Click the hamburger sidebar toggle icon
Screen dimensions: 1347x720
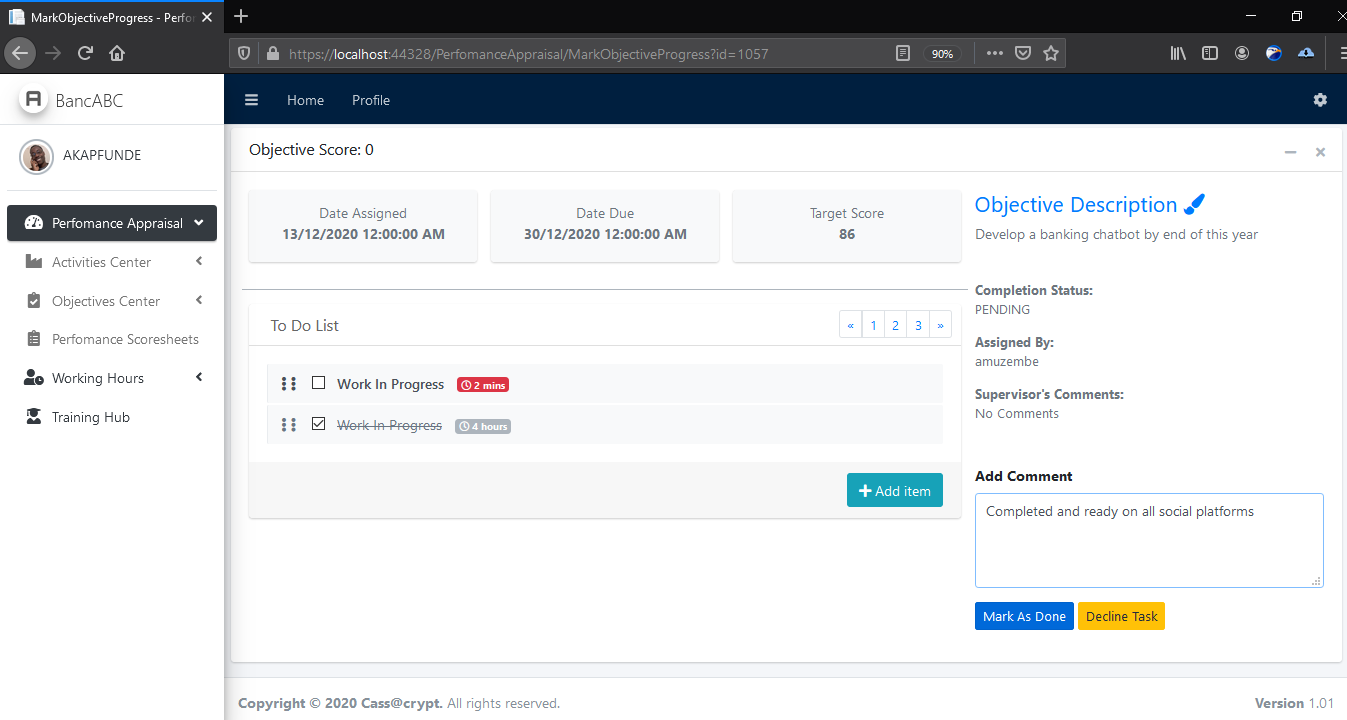point(252,100)
